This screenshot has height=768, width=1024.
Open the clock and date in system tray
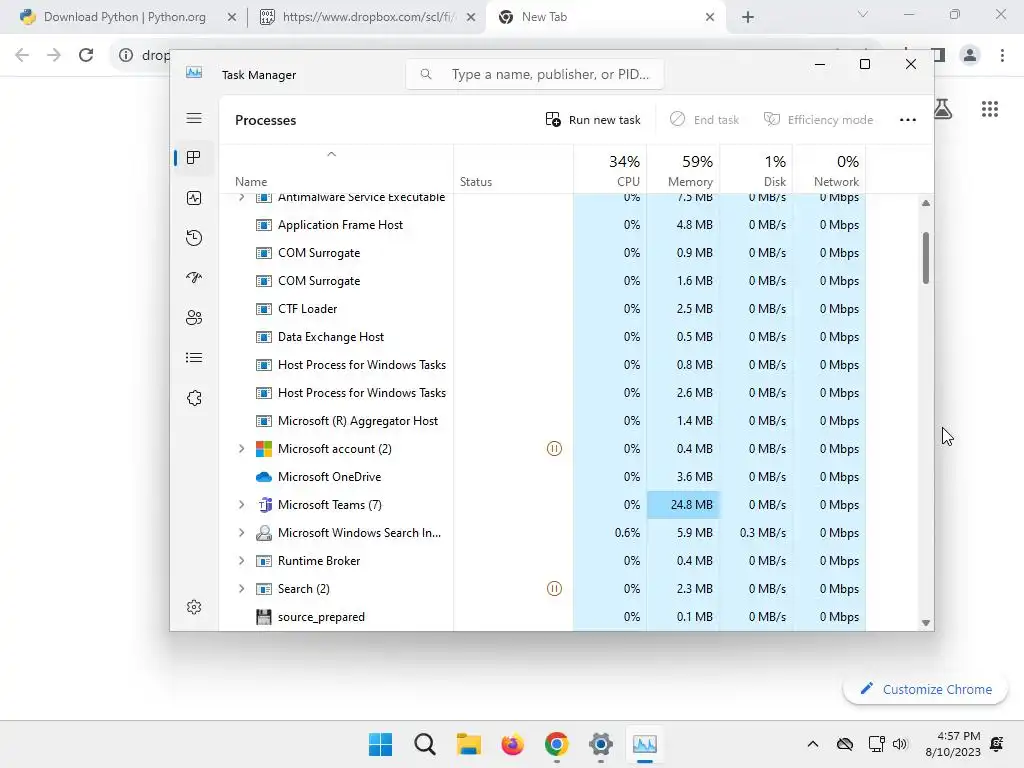[953, 744]
